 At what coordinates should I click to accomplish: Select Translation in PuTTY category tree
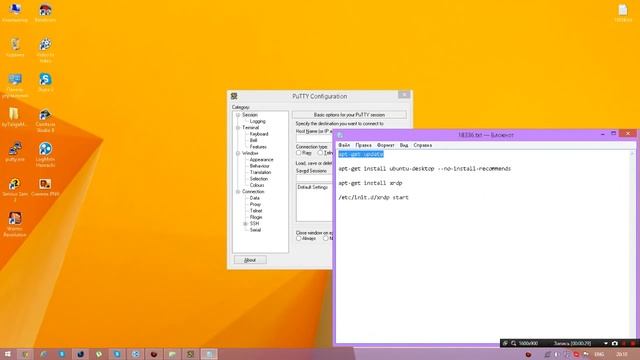(x=260, y=172)
